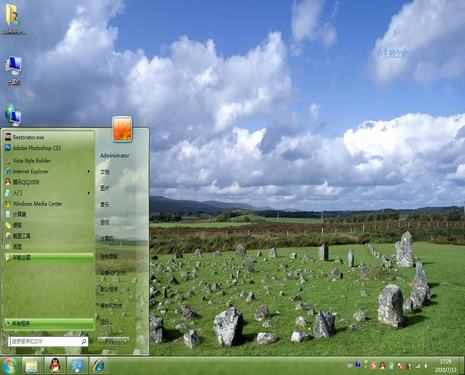The height and width of the screenshot is (375, 465).
Task: Open 图片 pictures from Start menu
Action: pyautogui.click(x=105, y=188)
